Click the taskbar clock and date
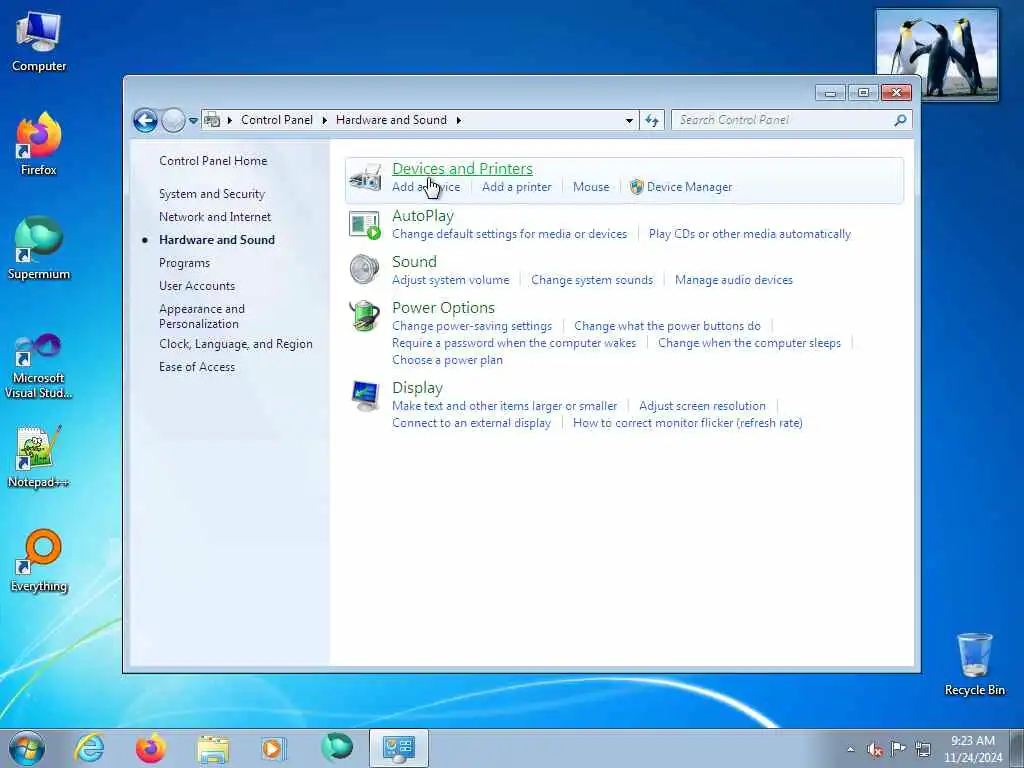Screen dimensions: 1024x768 coord(973,748)
